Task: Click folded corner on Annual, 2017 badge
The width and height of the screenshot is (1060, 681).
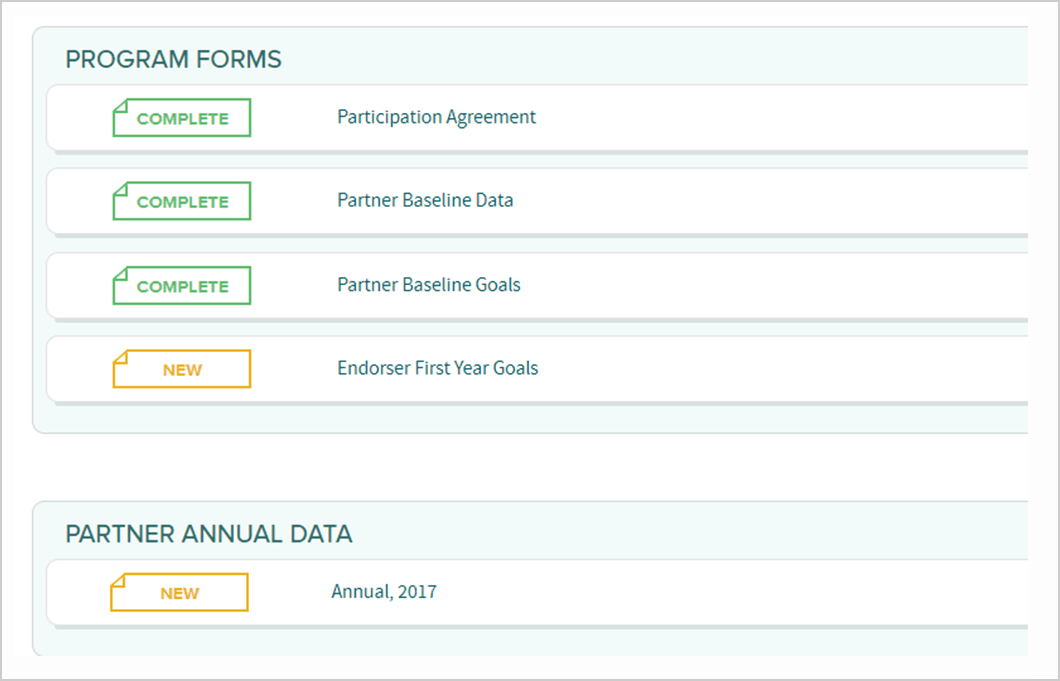Action: [x=118, y=581]
